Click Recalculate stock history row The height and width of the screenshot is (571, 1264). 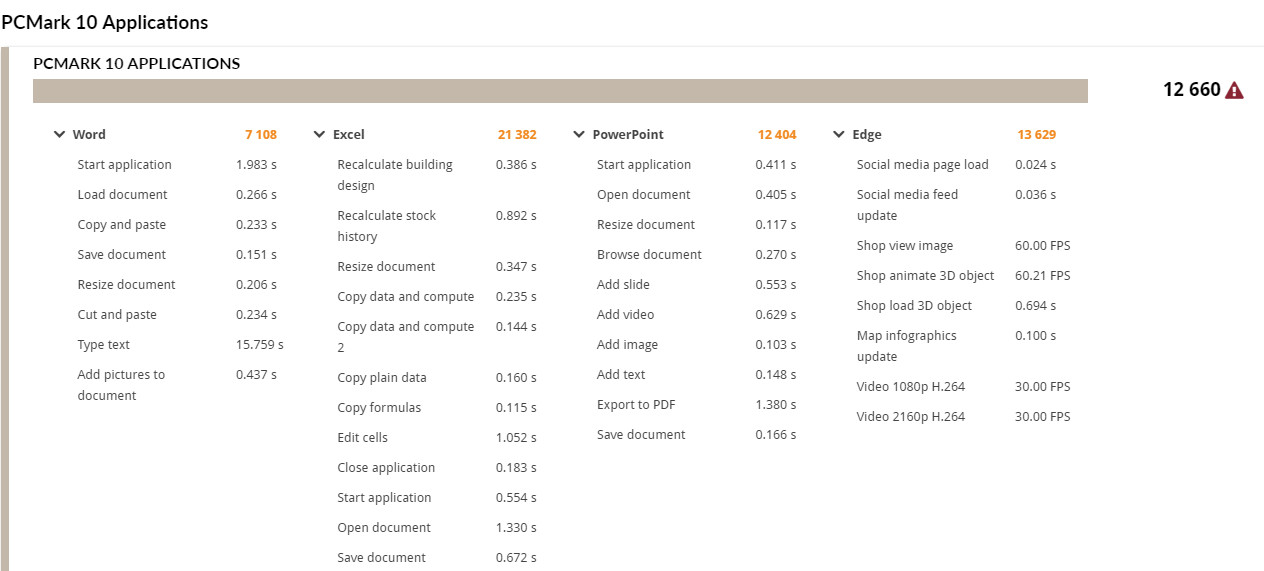pos(437,226)
